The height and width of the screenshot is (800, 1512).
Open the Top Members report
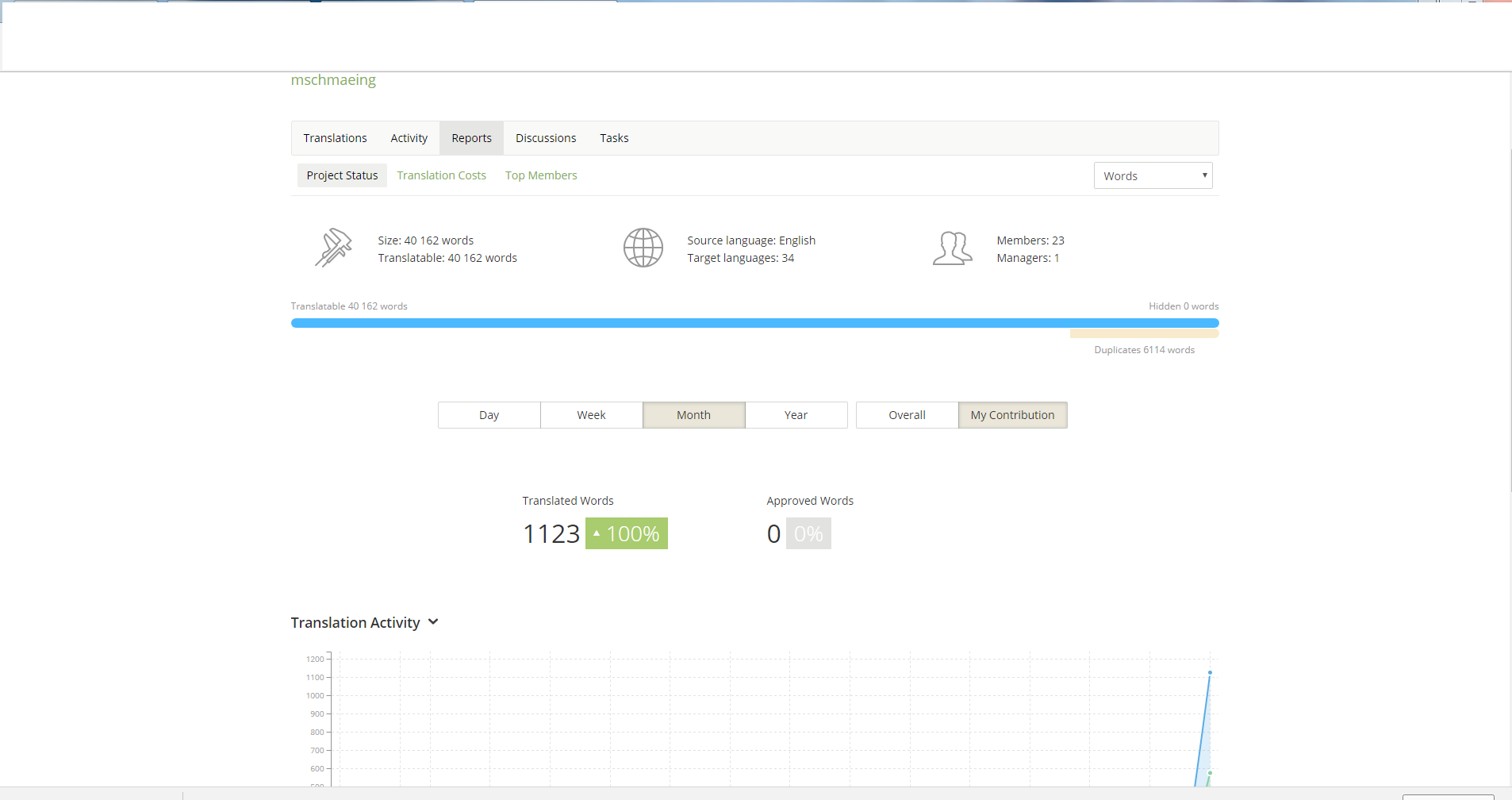tap(541, 175)
